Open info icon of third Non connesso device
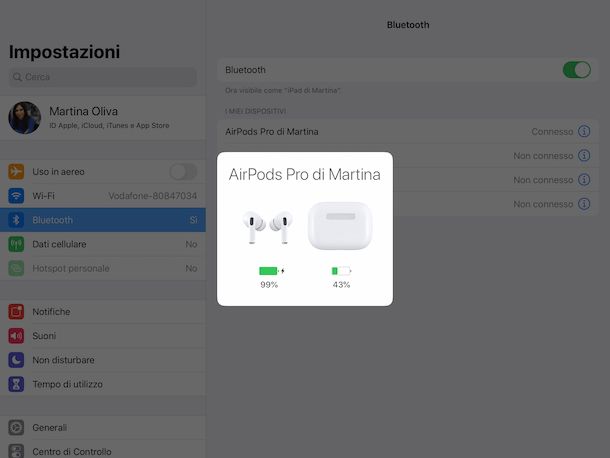 coord(584,204)
